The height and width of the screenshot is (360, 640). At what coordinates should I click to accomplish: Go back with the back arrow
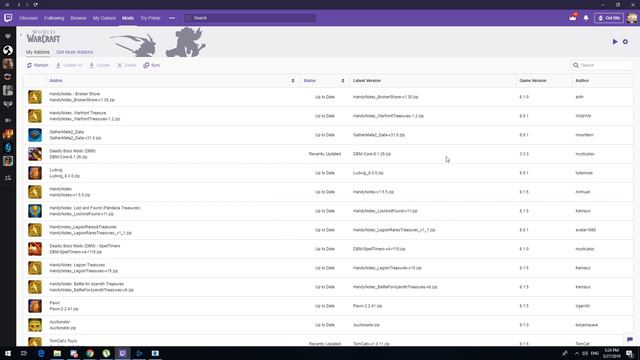19,4
